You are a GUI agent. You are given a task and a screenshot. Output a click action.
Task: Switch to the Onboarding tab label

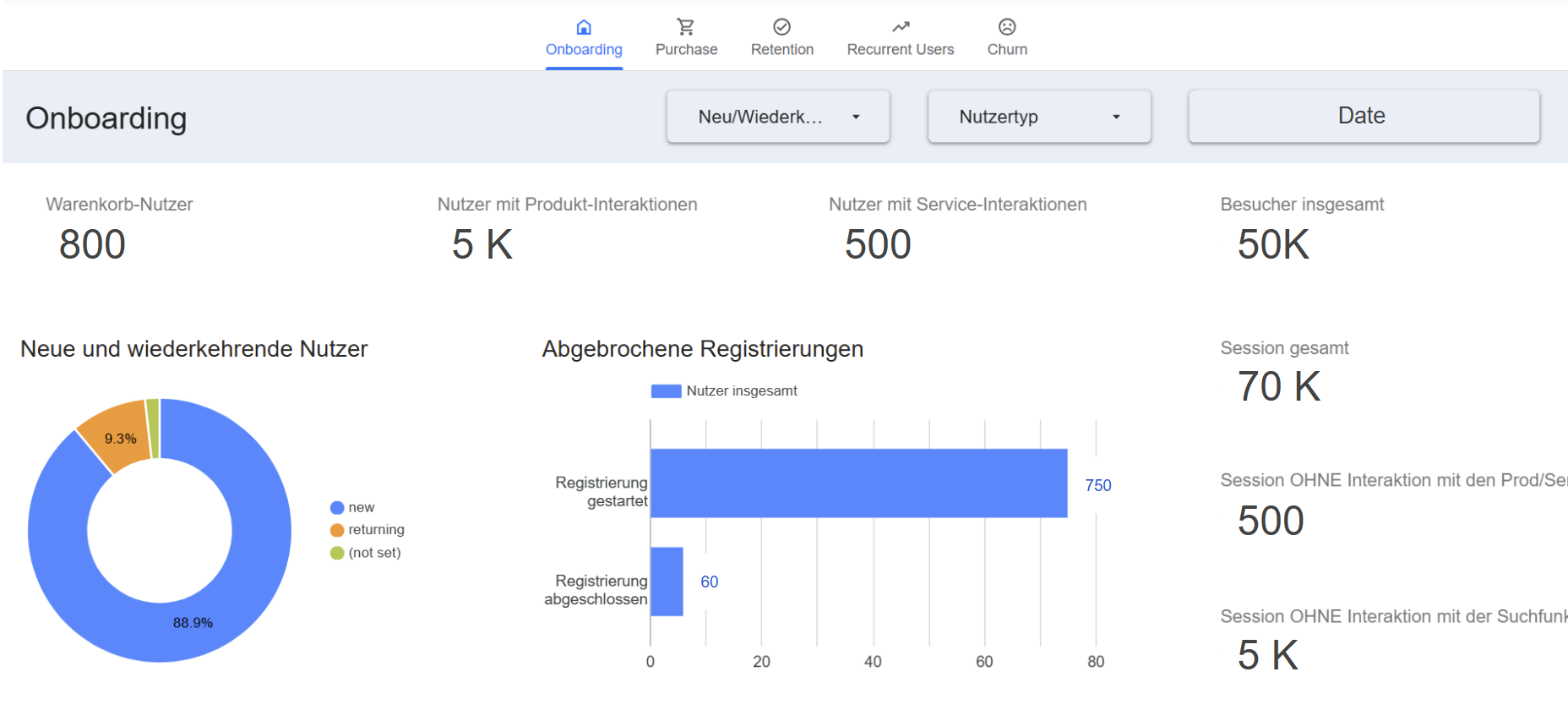pyautogui.click(x=584, y=50)
